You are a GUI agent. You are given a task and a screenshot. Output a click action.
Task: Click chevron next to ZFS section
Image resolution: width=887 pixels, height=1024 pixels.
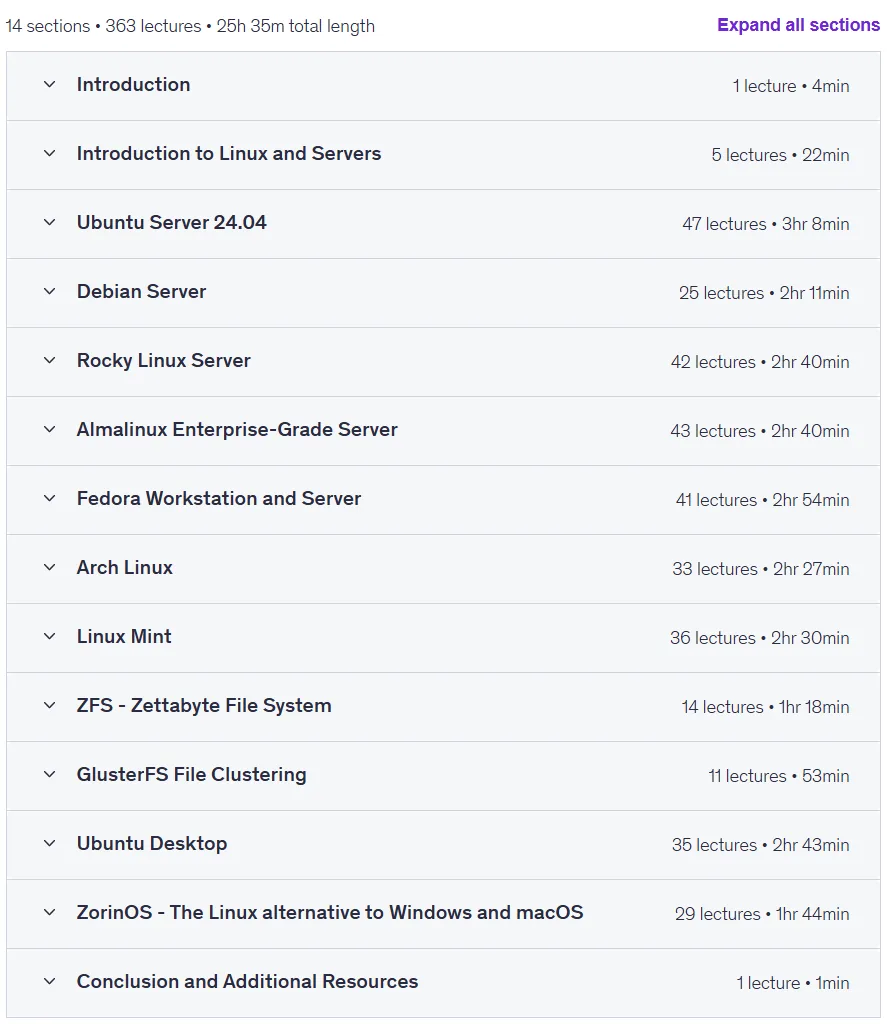pos(50,705)
